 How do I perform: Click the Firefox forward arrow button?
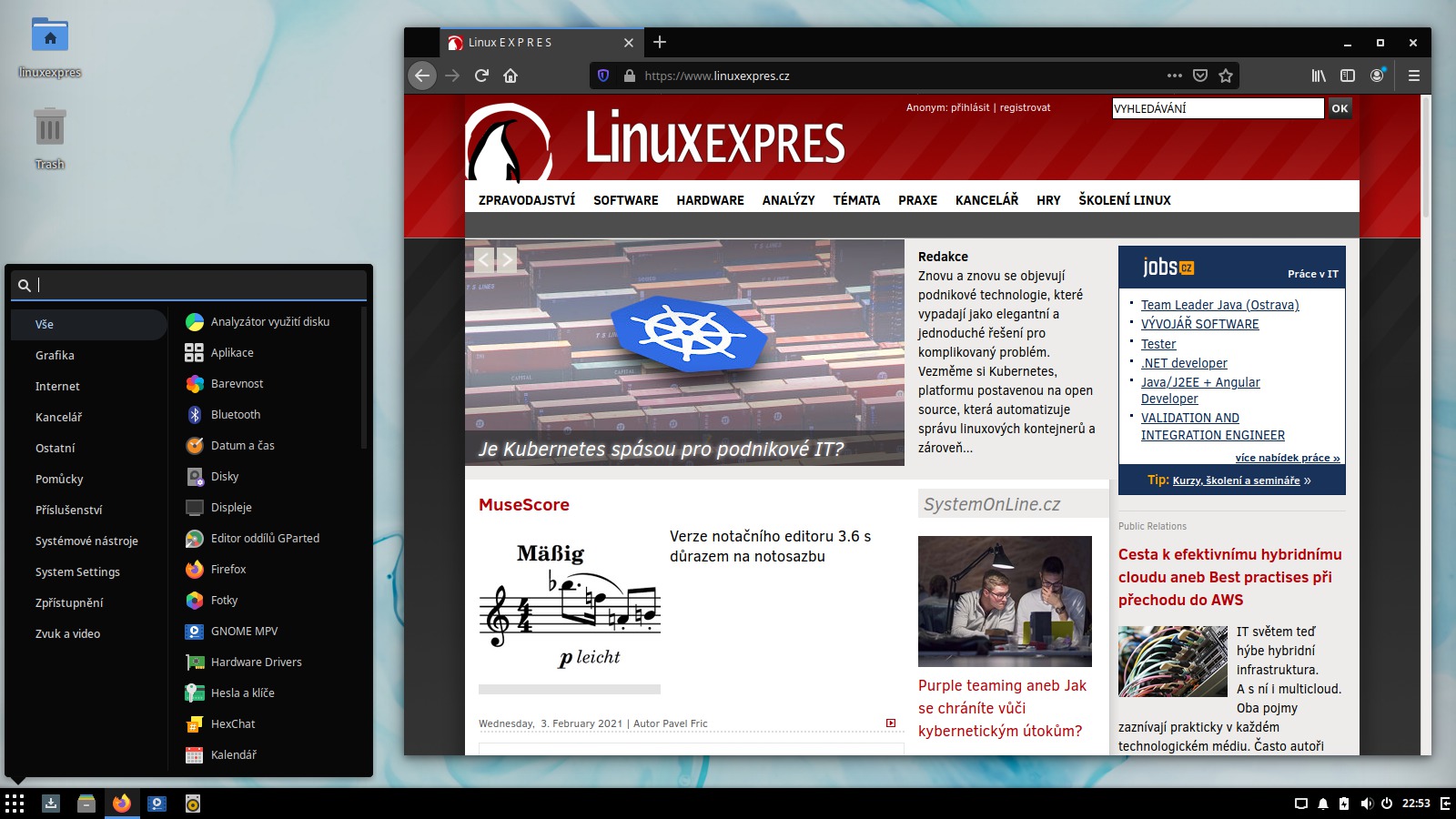(x=452, y=76)
